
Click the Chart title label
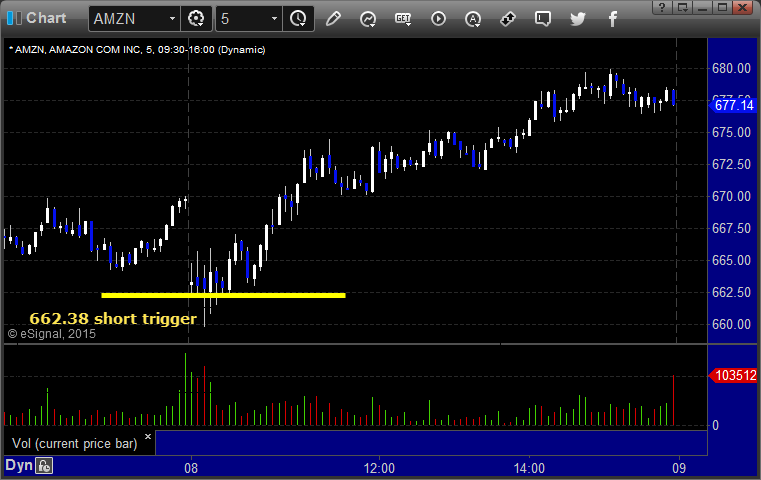click(x=46, y=18)
